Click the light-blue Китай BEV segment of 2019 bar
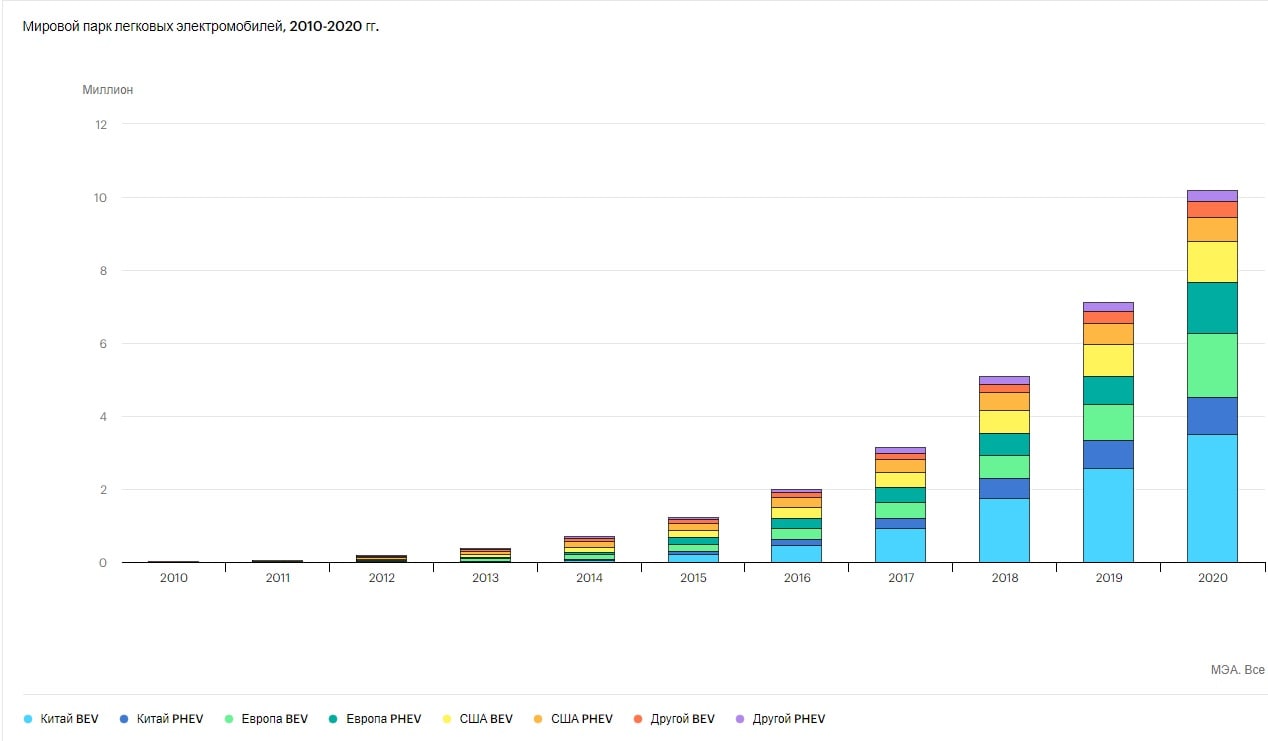Viewport: 1268px width, 741px height. pyautogui.click(x=1108, y=515)
